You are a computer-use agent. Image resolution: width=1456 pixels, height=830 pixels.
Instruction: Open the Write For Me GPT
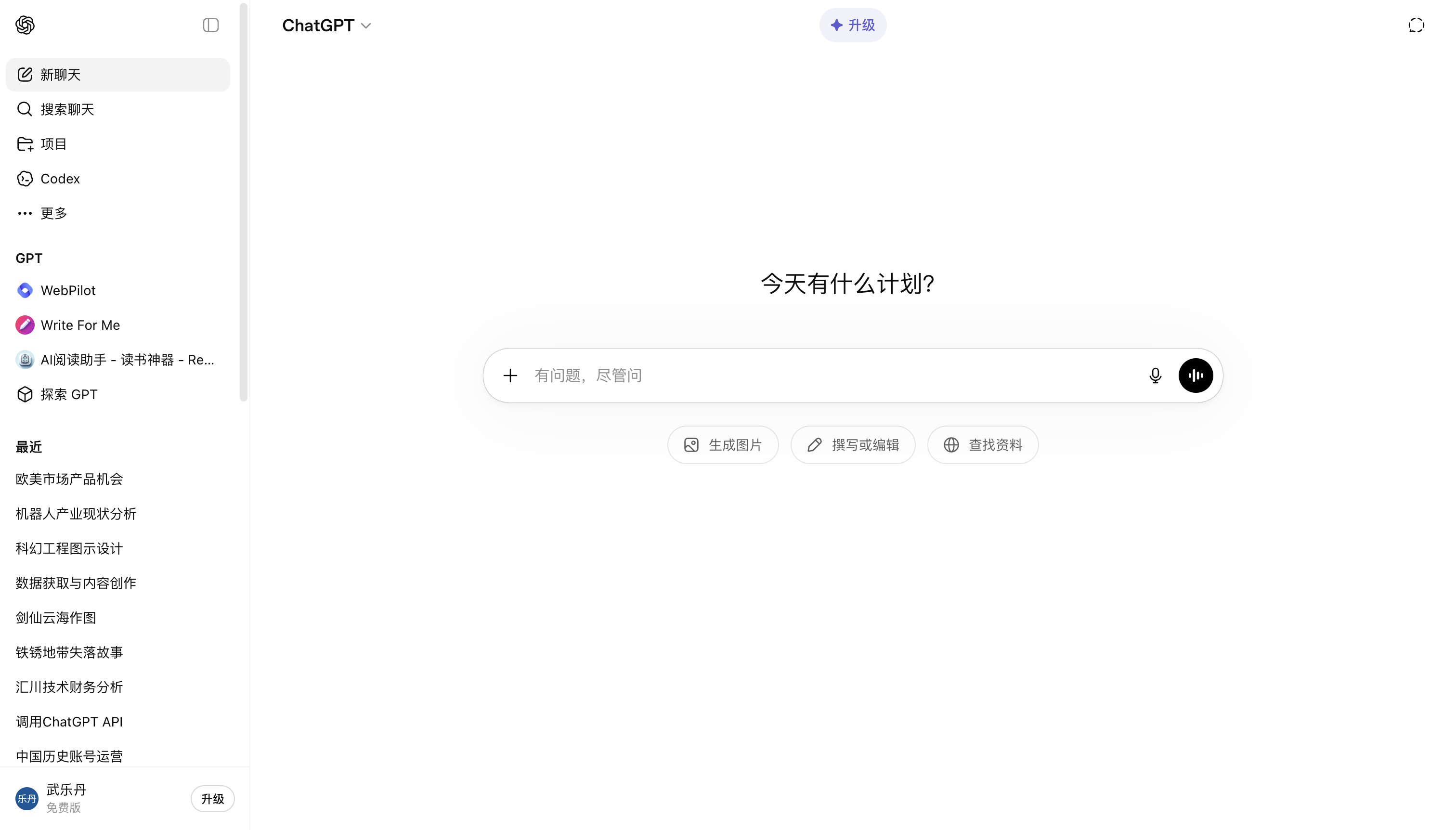pos(118,325)
